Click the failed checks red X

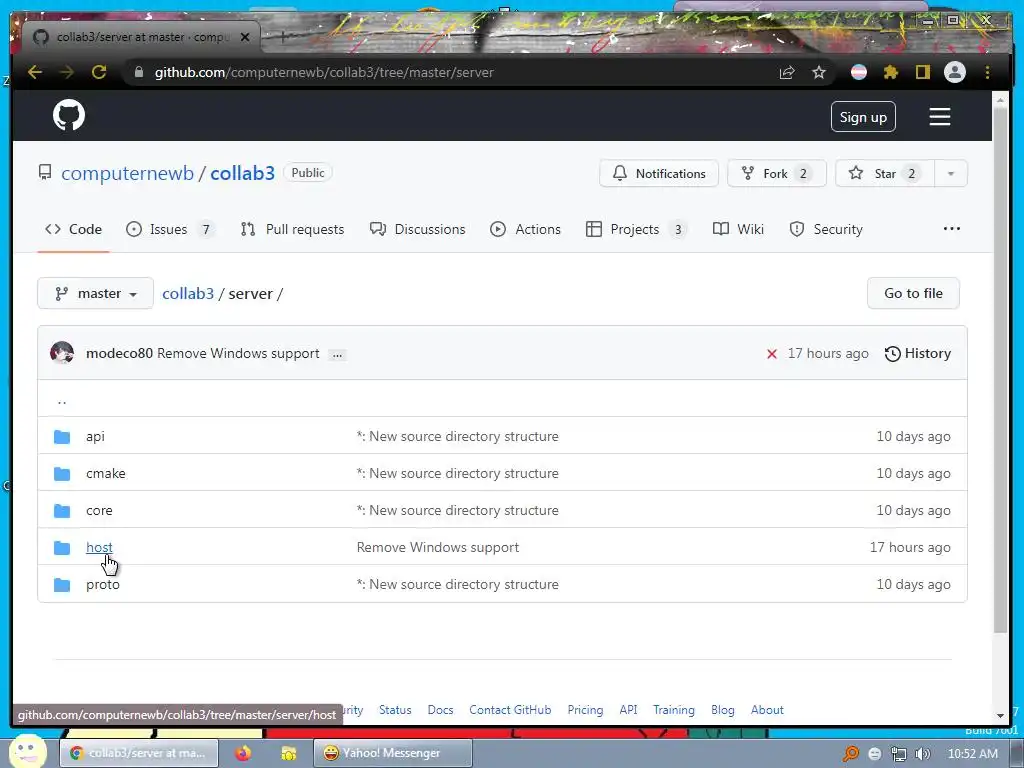point(772,354)
